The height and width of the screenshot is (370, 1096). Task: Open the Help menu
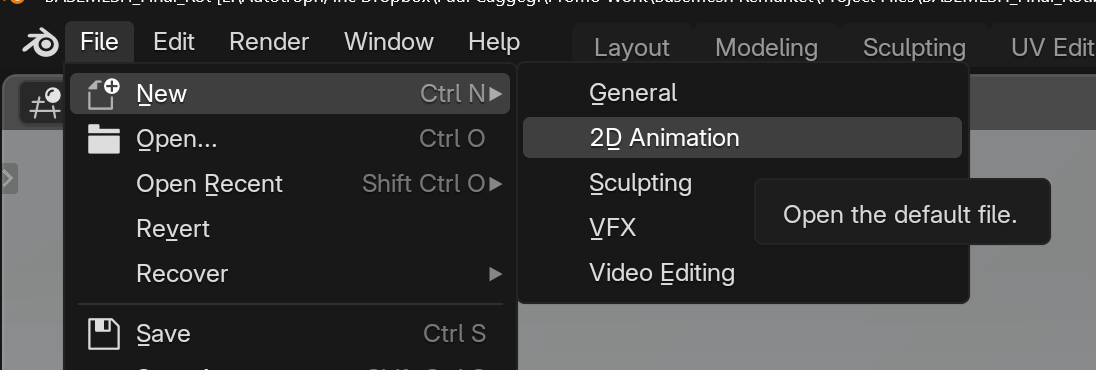[x=494, y=42]
